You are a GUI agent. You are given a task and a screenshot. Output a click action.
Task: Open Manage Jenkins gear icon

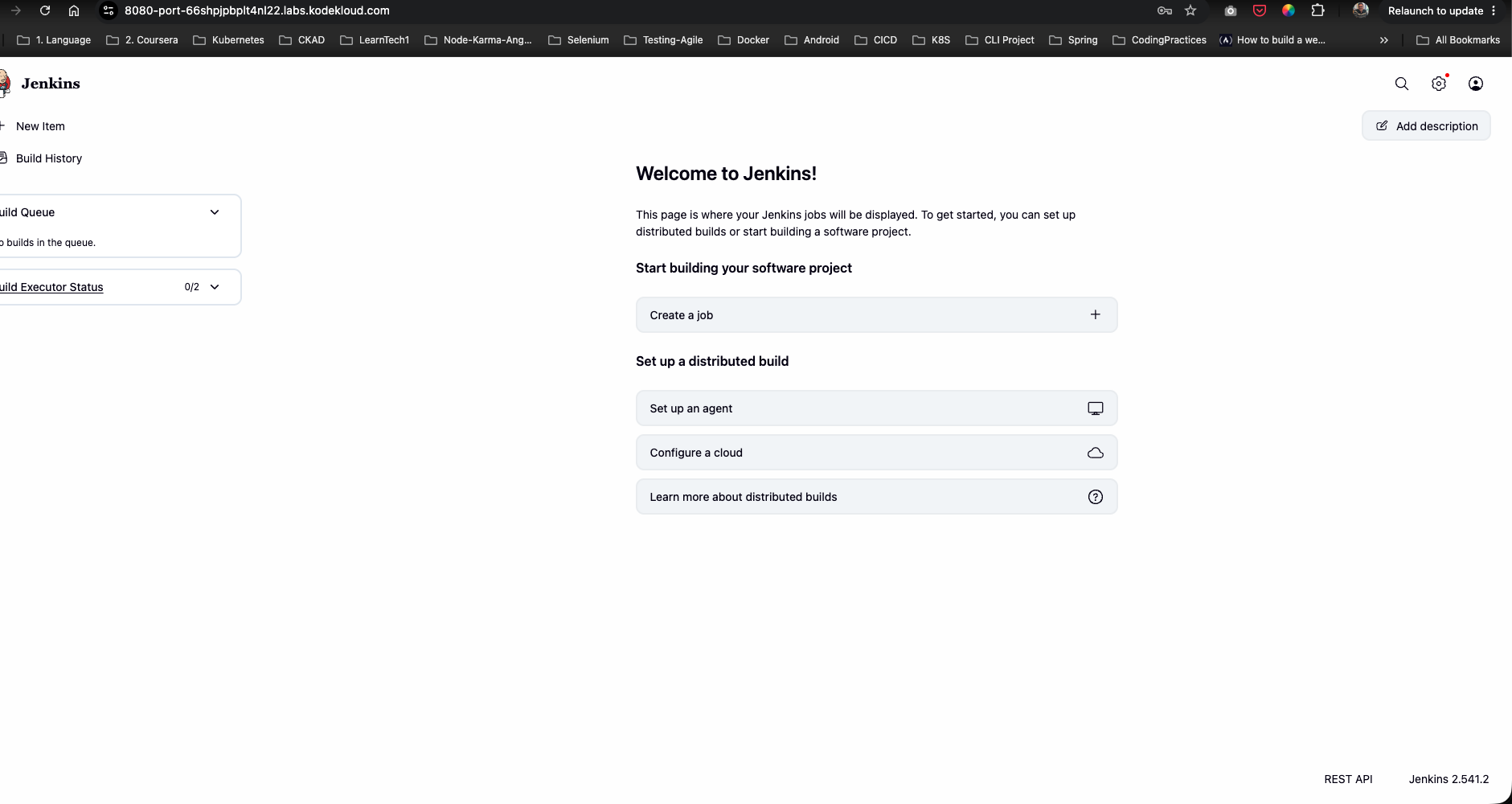[x=1439, y=84]
